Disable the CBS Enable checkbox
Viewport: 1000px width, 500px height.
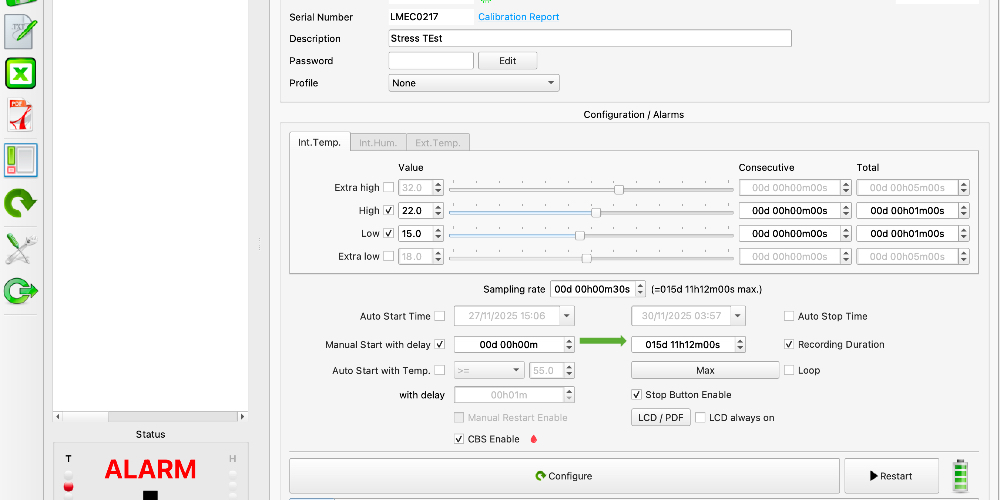459,439
